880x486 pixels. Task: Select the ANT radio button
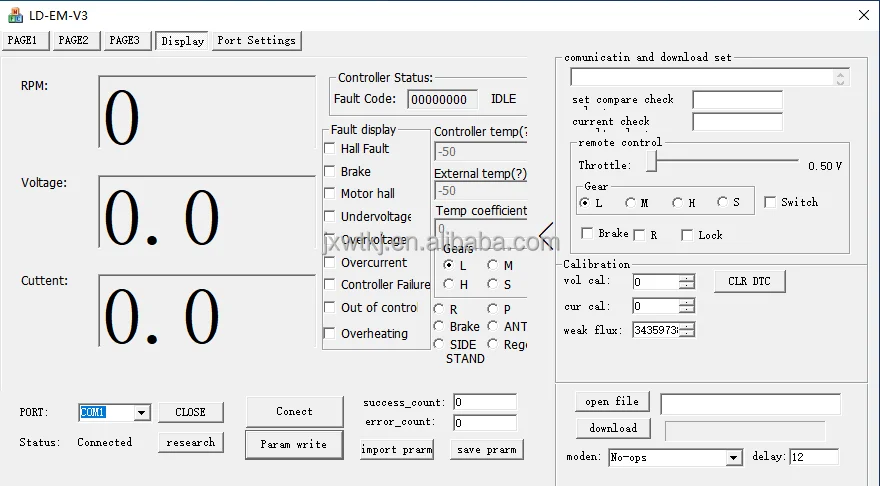[493, 326]
